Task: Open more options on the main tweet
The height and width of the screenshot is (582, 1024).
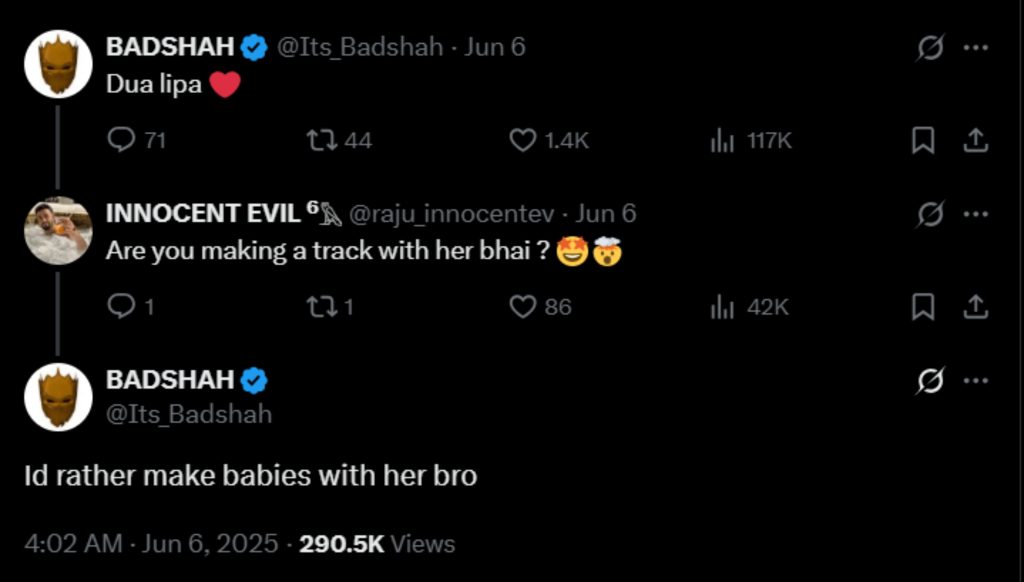Action: coord(975,380)
